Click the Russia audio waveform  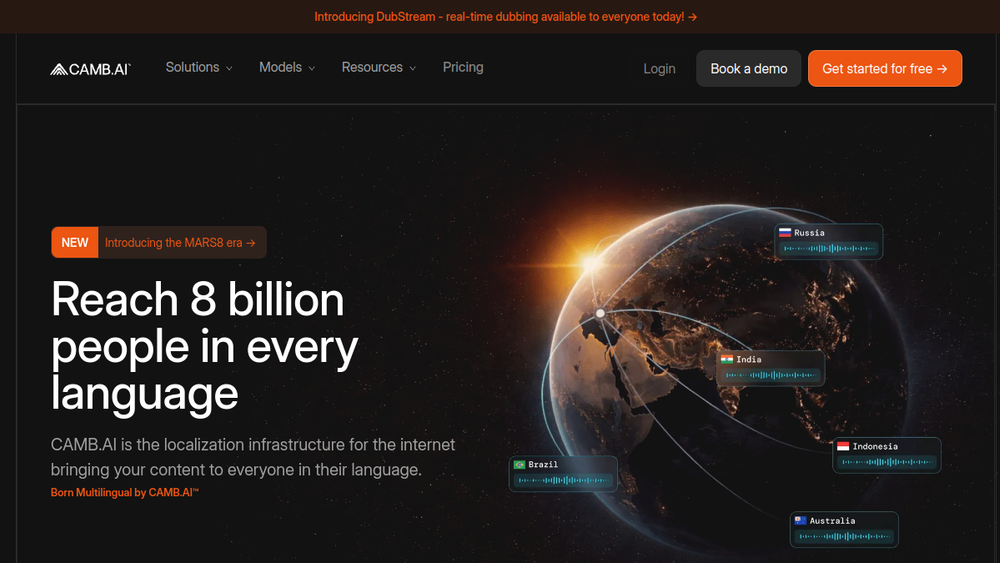829,249
